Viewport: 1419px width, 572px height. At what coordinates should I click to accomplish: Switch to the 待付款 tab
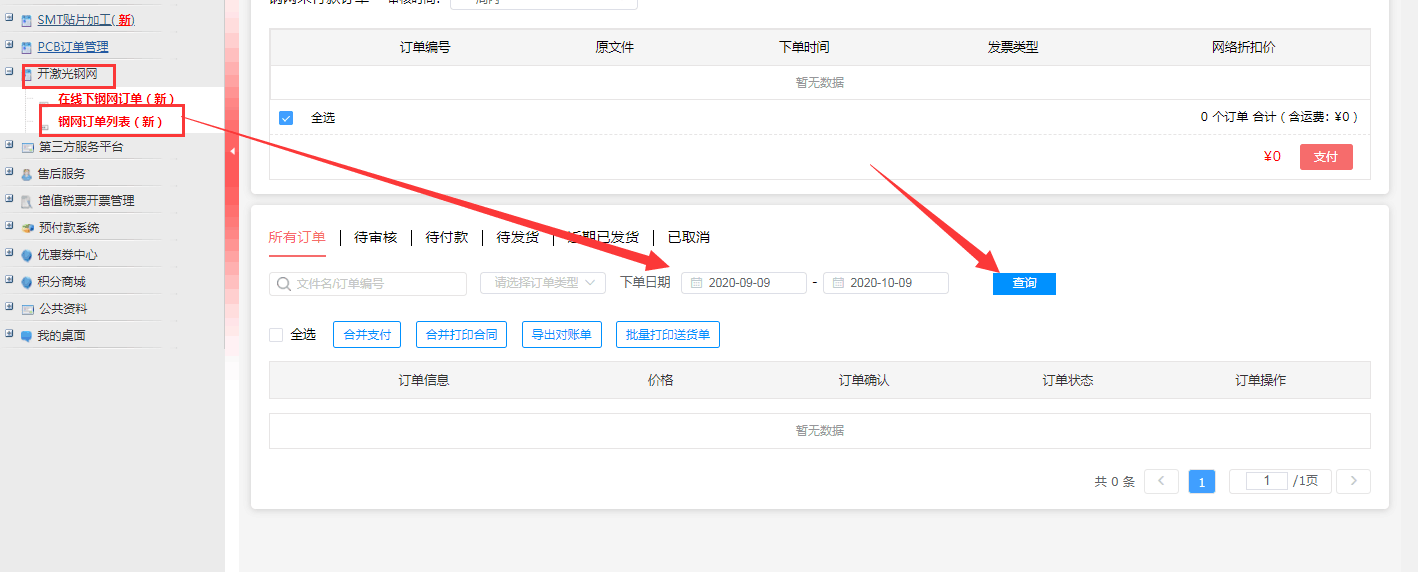click(446, 237)
